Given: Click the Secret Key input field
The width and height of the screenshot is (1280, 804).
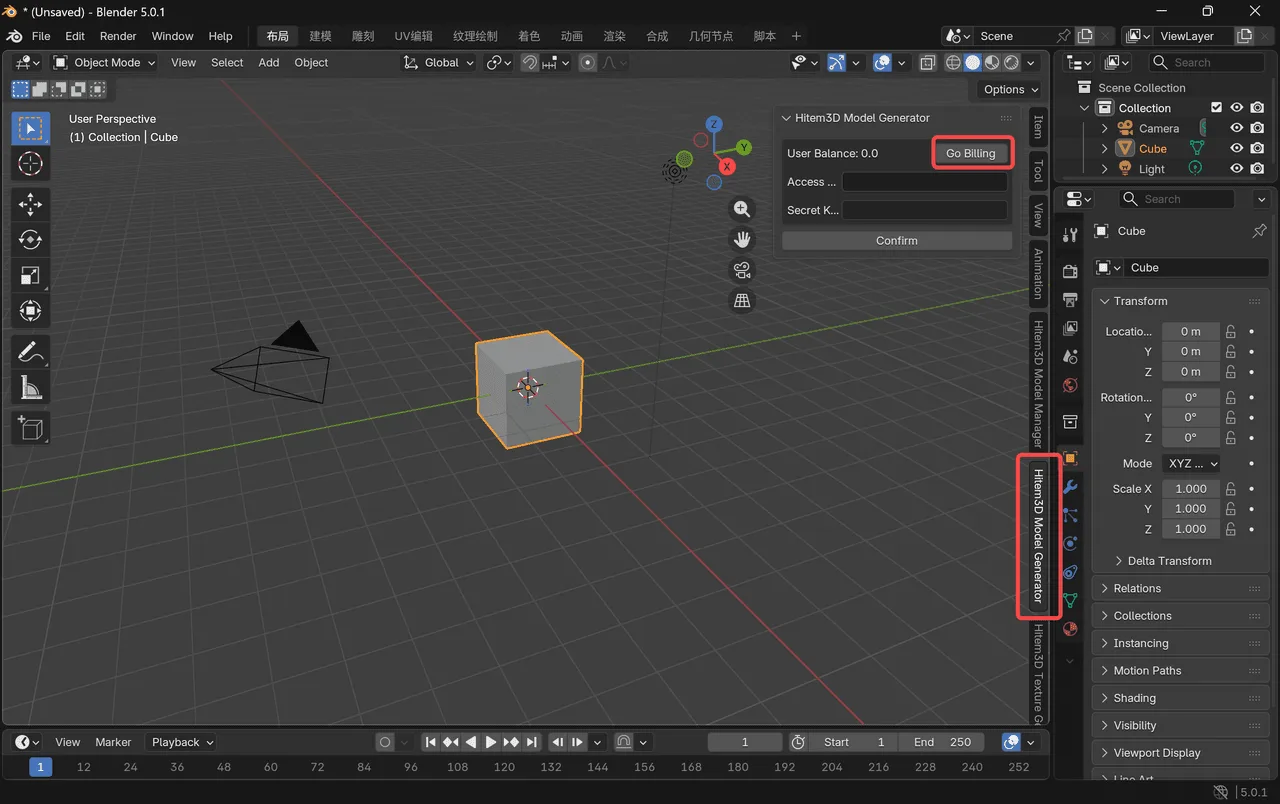Looking at the screenshot, I should coord(925,210).
